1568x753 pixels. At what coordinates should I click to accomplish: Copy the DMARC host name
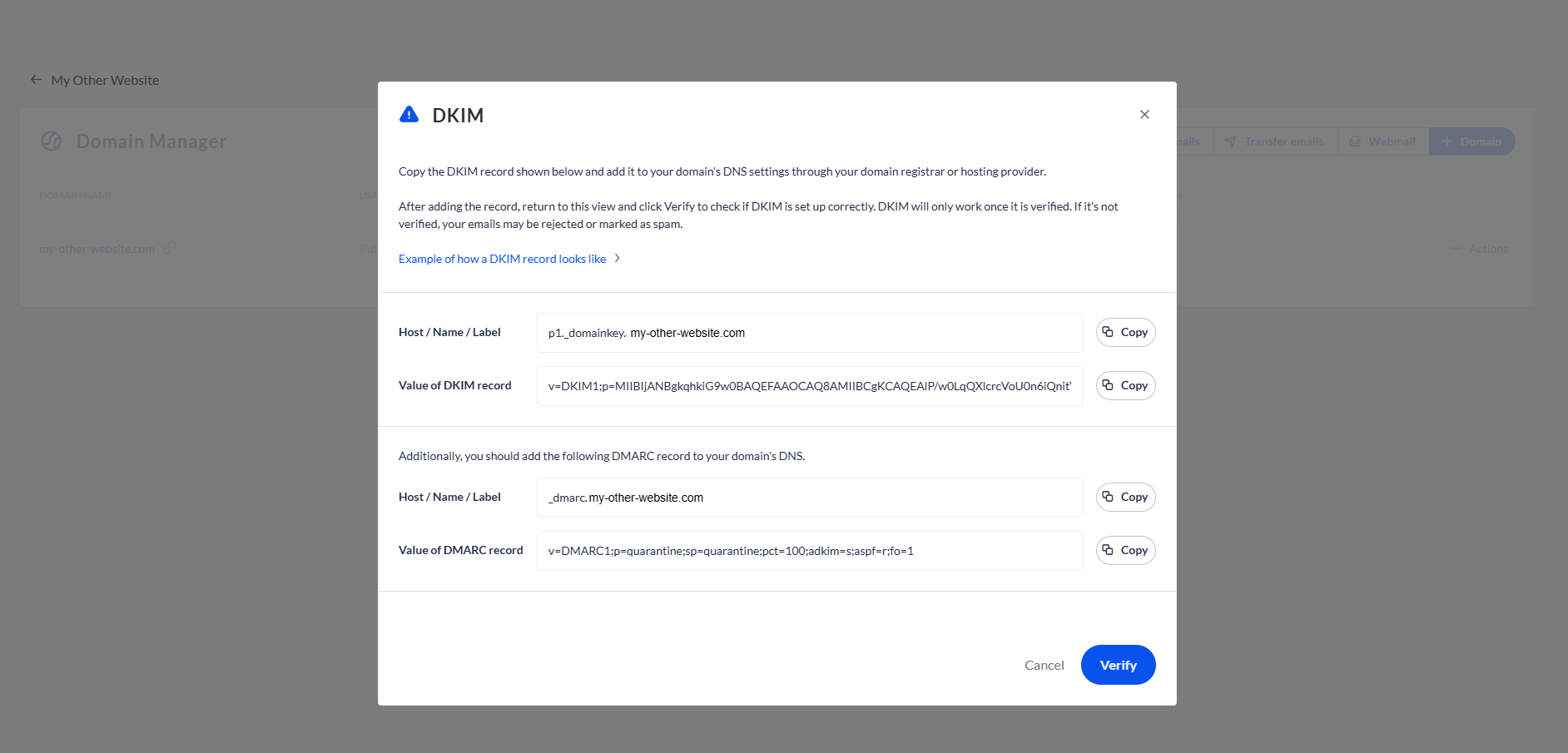1125,497
